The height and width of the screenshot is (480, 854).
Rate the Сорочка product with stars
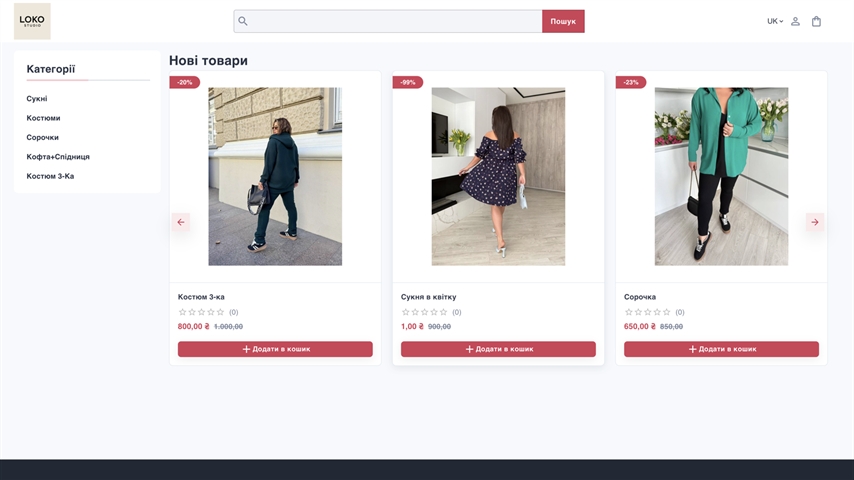pos(649,312)
